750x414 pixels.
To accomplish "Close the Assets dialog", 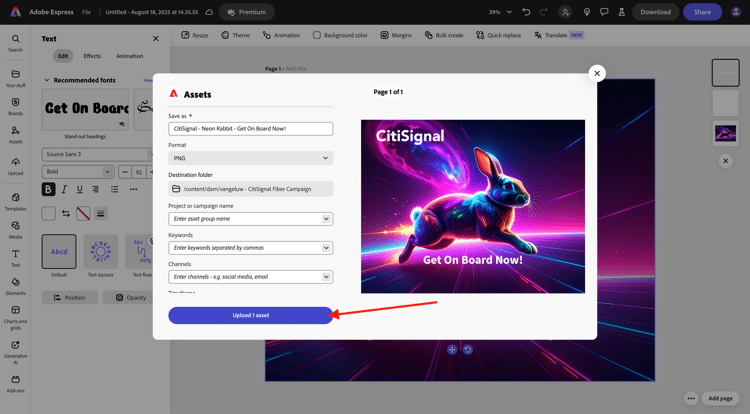I will pyautogui.click(x=597, y=73).
